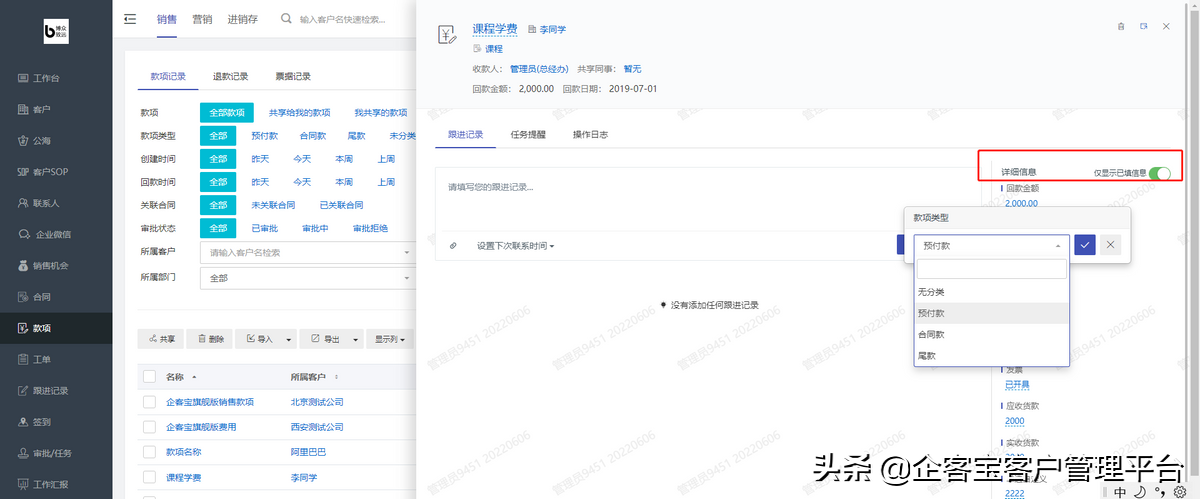Open the 票据记录 tab

[293, 76]
